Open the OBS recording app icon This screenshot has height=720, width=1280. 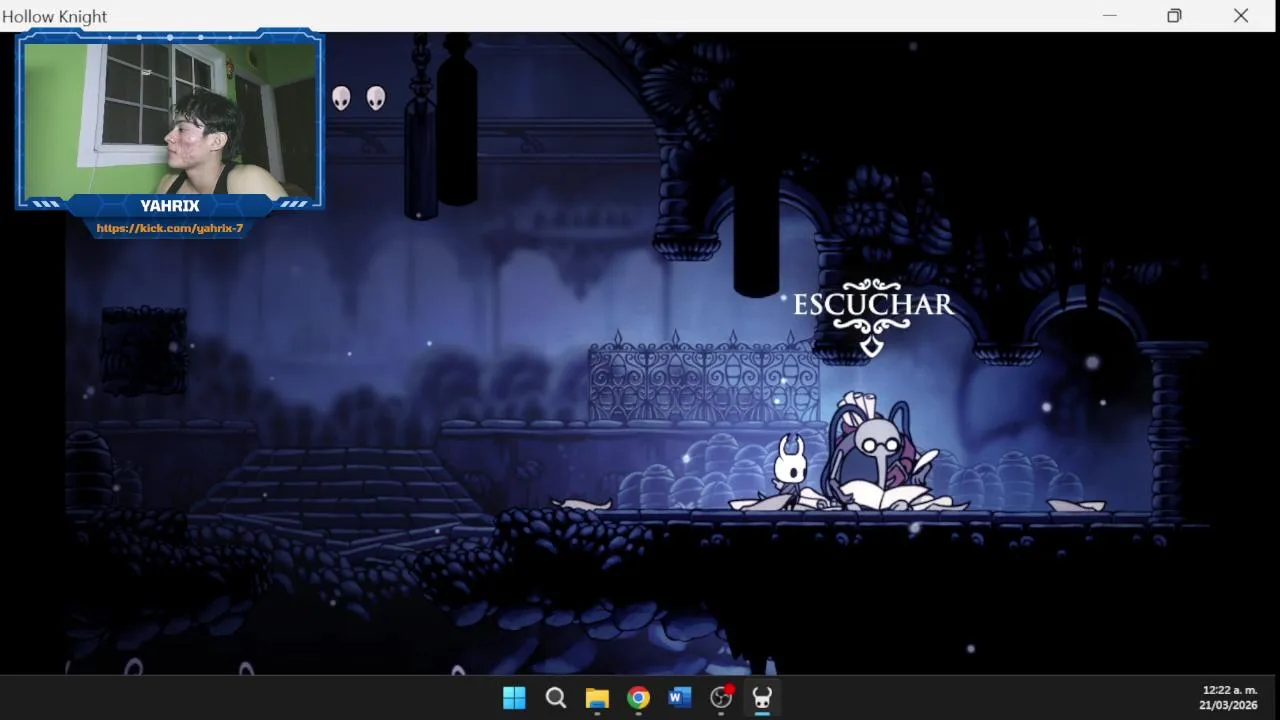click(722, 698)
